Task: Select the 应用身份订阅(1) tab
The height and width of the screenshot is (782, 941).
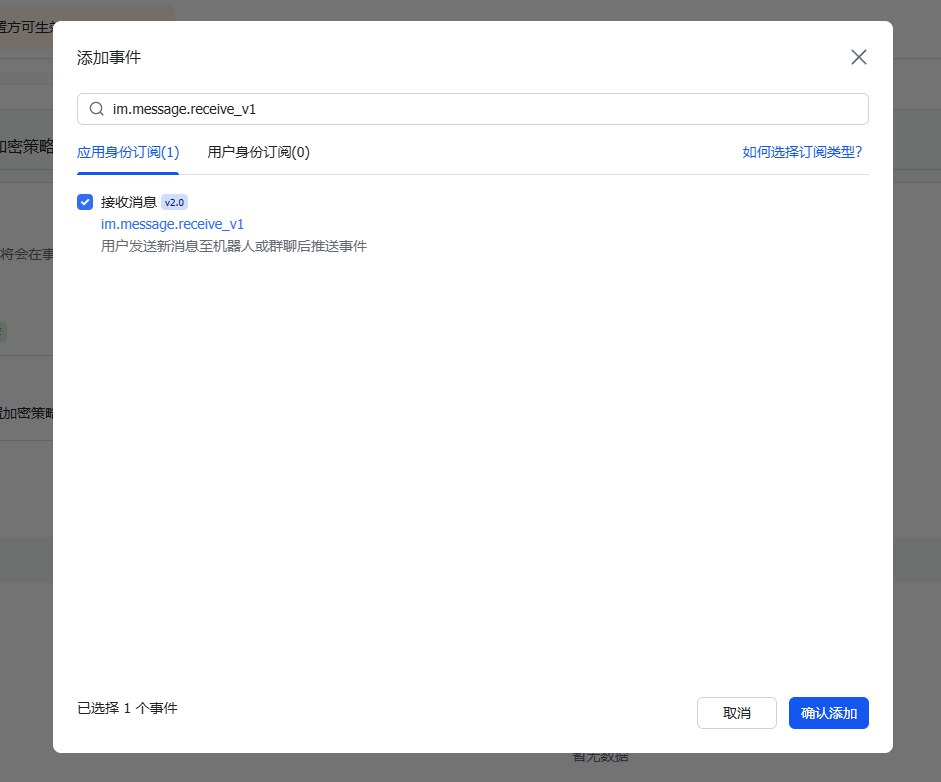Action: 127,152
